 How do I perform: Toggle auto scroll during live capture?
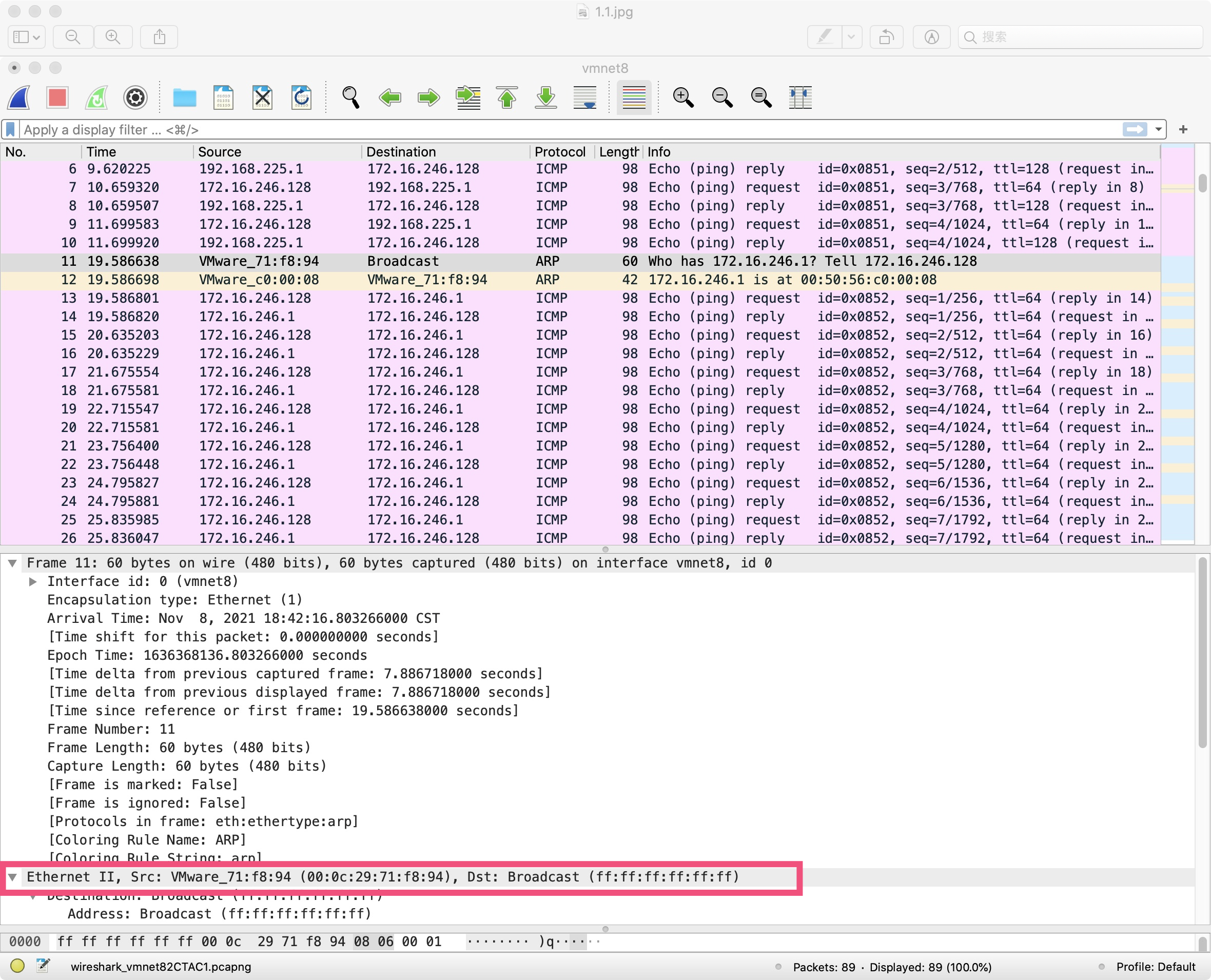point(584,97)
